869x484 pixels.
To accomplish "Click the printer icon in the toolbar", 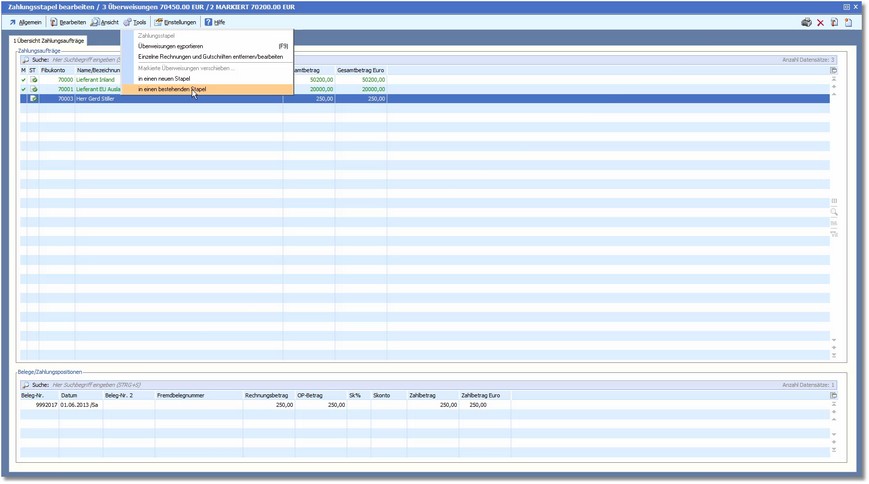I will tap(806, 22).
